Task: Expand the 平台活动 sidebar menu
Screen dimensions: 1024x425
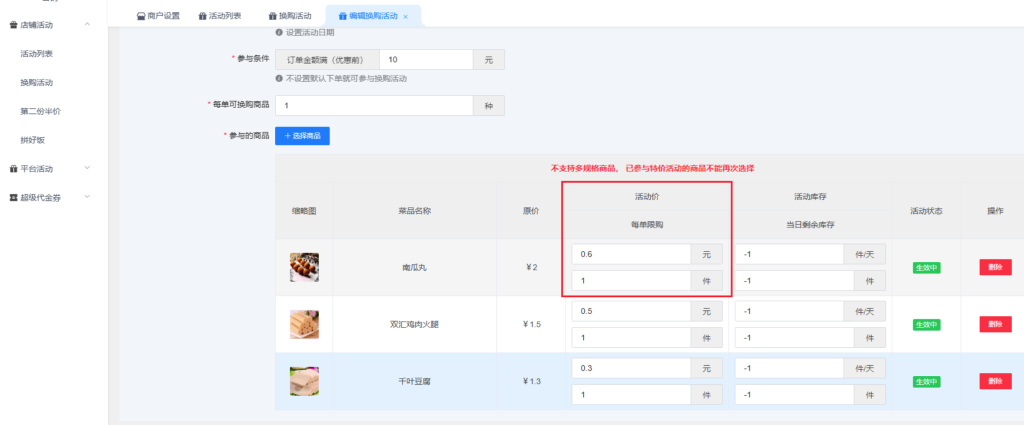Action: (x=88, y=169)
